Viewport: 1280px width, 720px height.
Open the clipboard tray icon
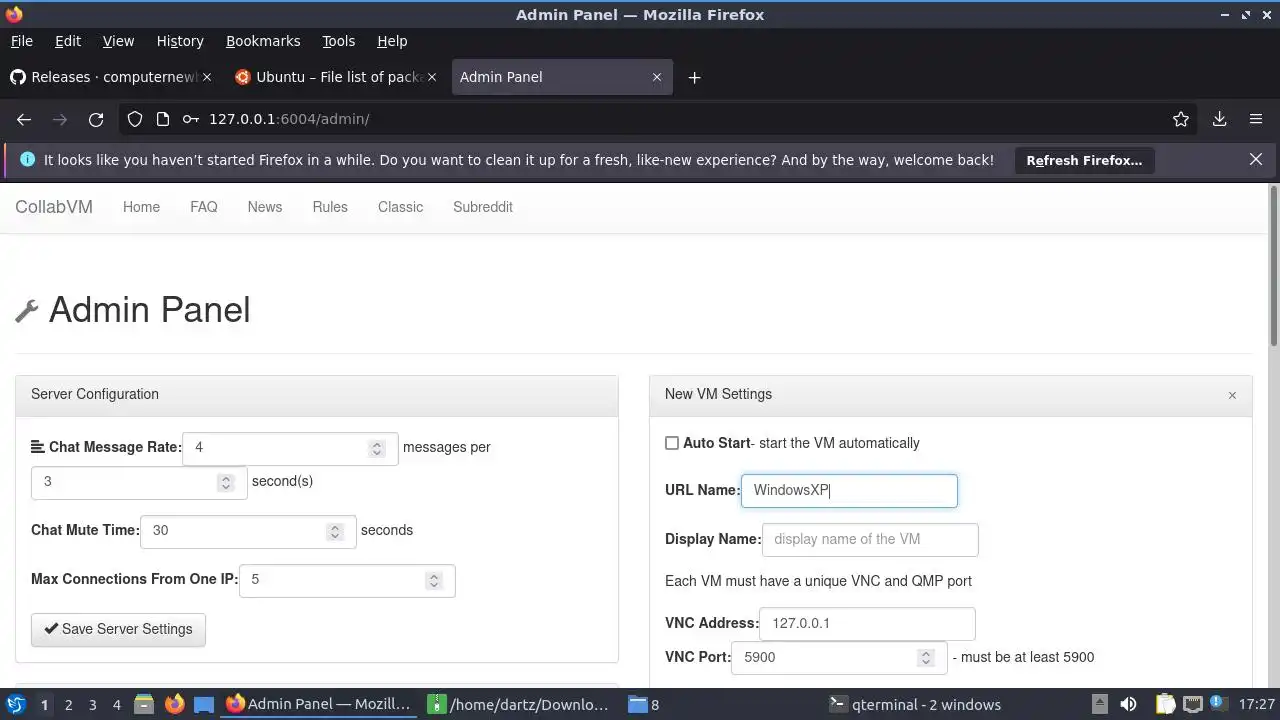(1164, 704)
